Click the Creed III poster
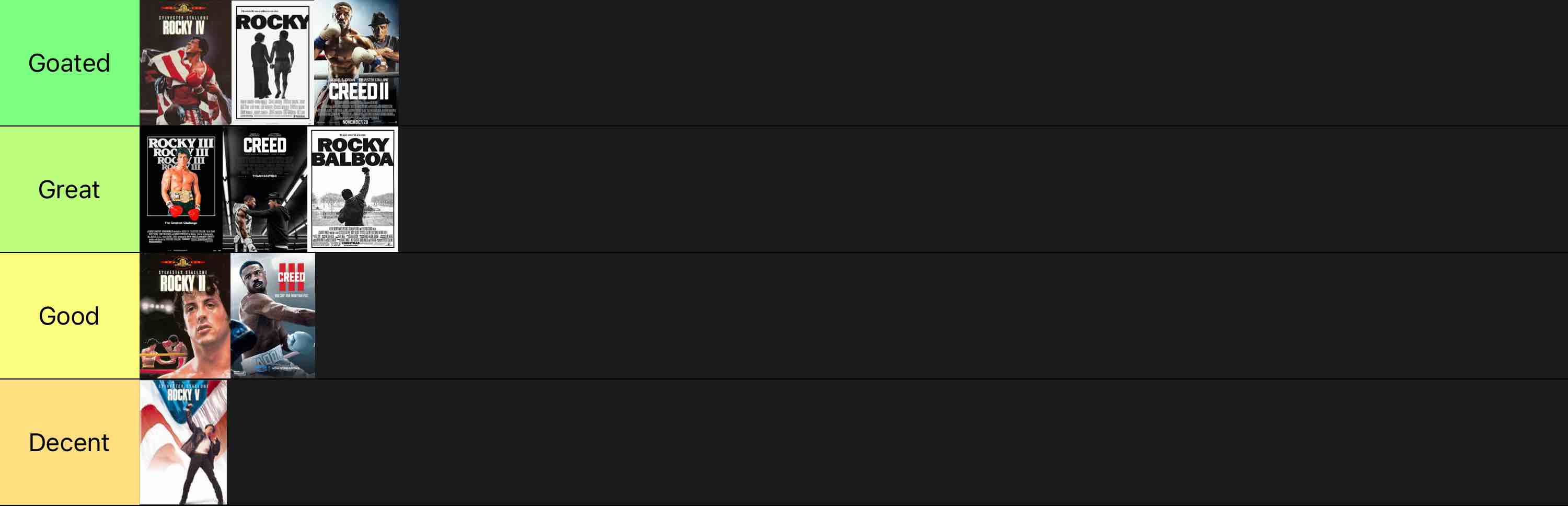Viewport: 1568px width, 506px height. pyautogui.click(x=273, y=316)
